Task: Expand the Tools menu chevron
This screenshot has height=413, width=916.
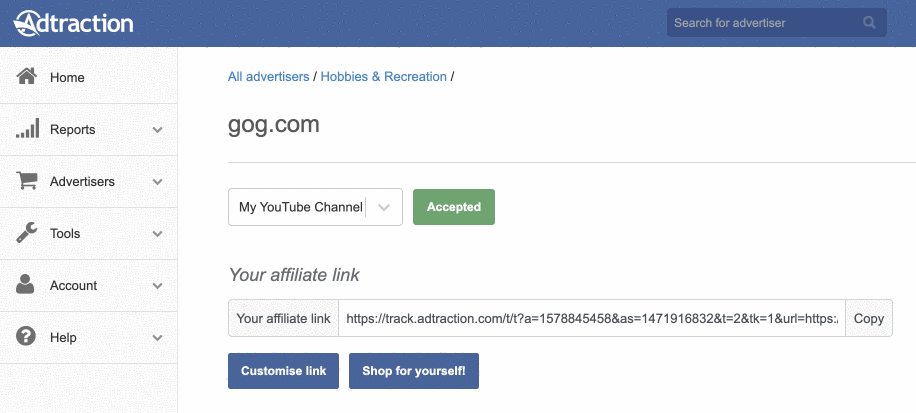Action: click(x=157, y=234)
